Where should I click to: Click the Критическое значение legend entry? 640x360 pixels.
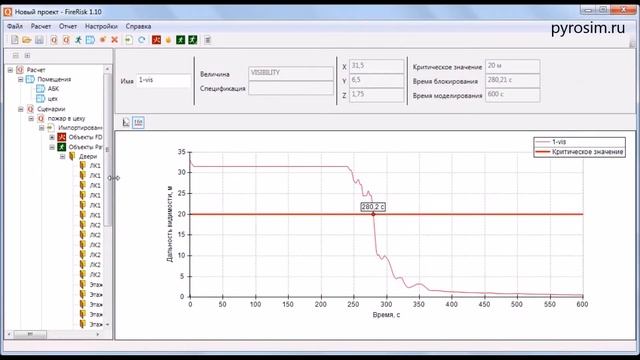(580, 152)
